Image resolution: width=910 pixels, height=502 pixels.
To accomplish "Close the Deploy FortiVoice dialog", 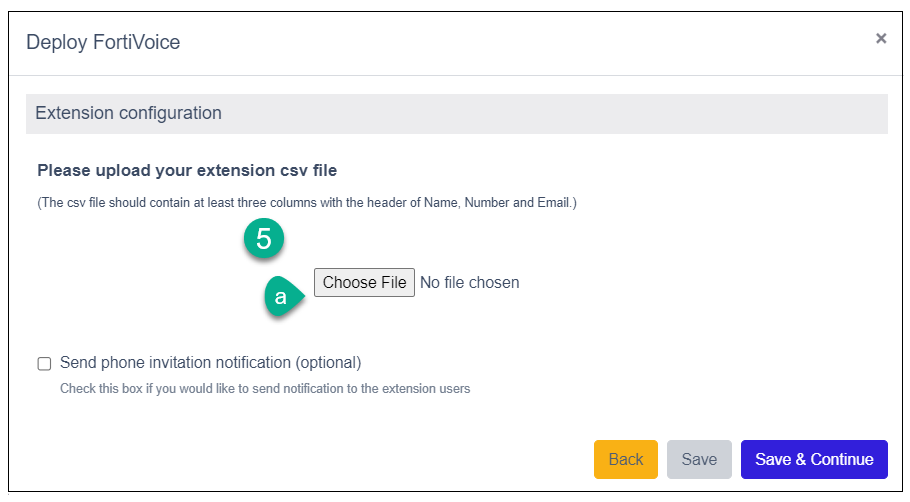I will point(881,39).
